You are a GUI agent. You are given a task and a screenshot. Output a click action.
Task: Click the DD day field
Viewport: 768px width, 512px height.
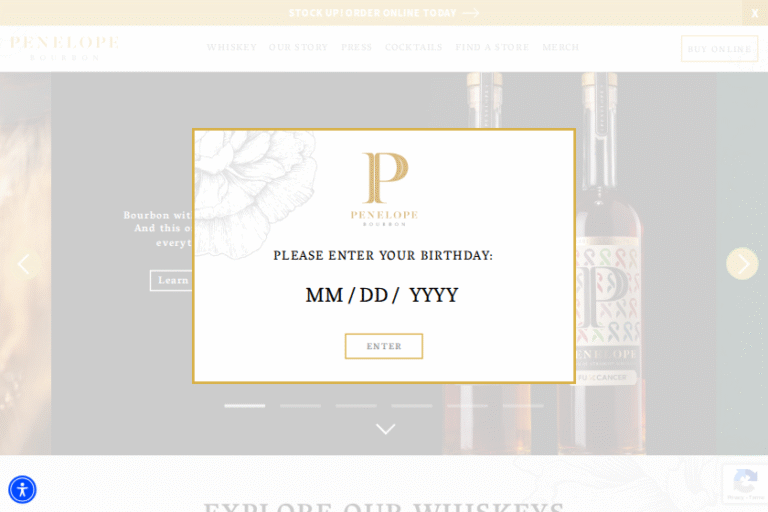pos(374,295)
